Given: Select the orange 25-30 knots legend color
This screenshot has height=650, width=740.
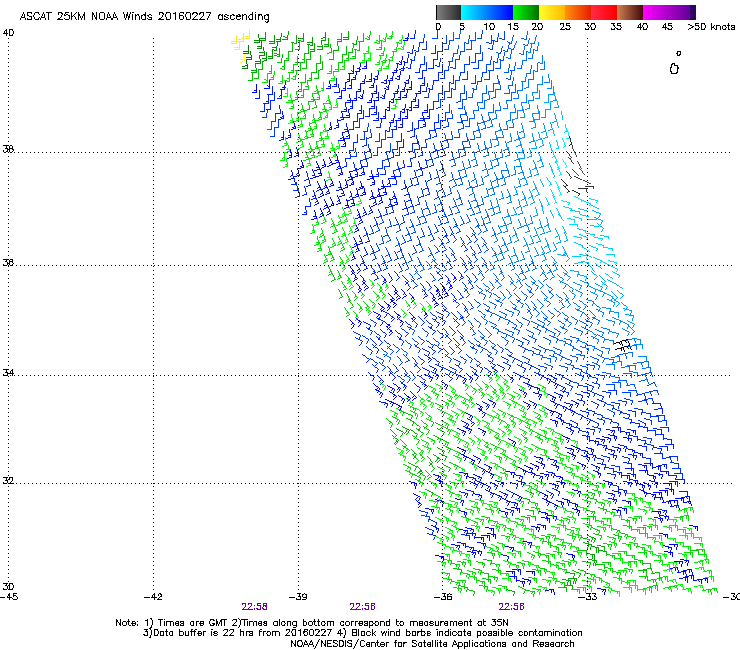Looking at the screenshot, I should 578,12.
